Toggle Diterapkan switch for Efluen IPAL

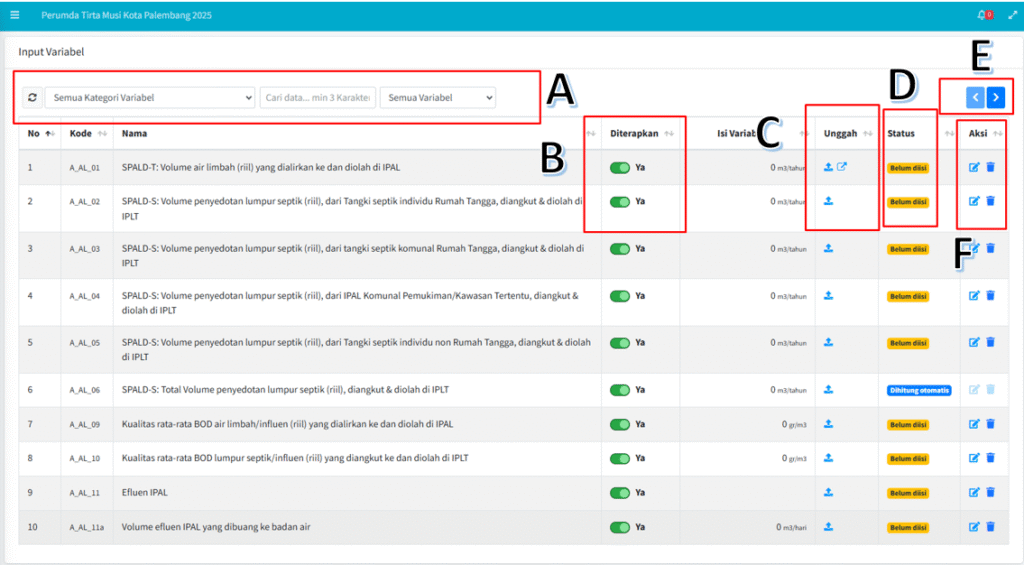(x=620, y=492)
